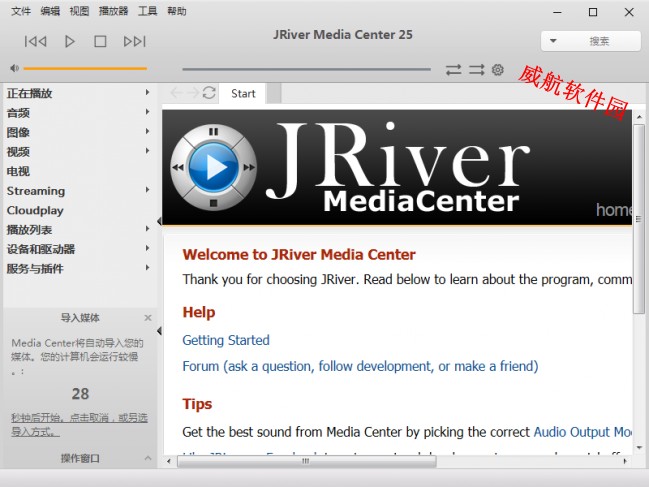The image size is (649, 487).
Task: Open the gear settings icon near seek bar
Action: [497, 70]
